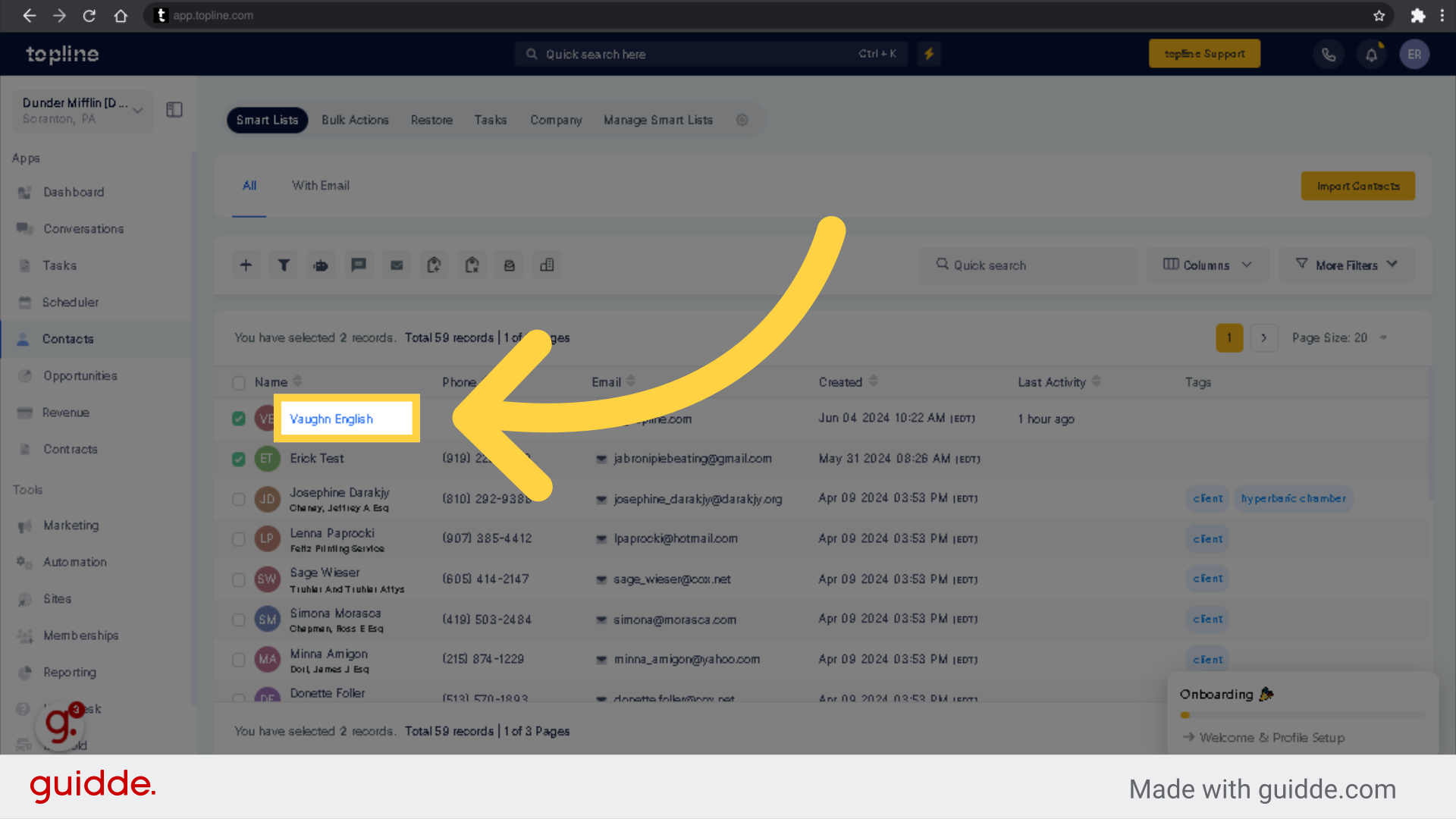Check Simona Morasca row checkbox
Image resolution: width=1456 pixels, height=819 pixels.
[239, 620]
